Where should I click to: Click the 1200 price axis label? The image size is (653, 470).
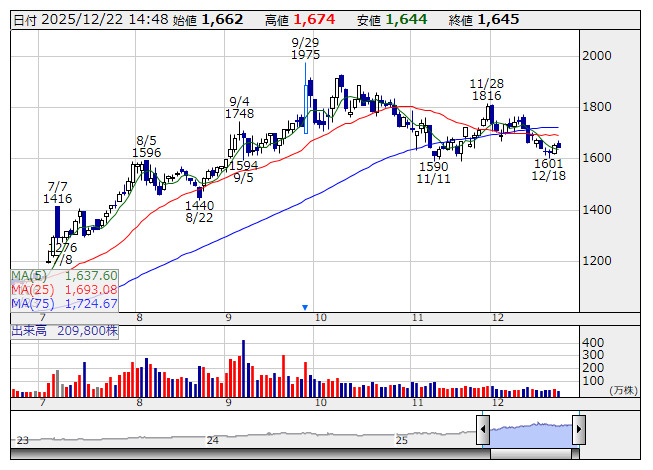[x=597, y=261]
